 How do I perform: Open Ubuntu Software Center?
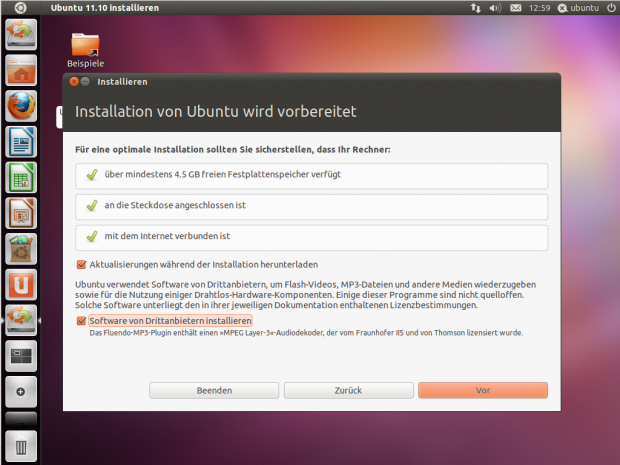[x=21, y=249]
